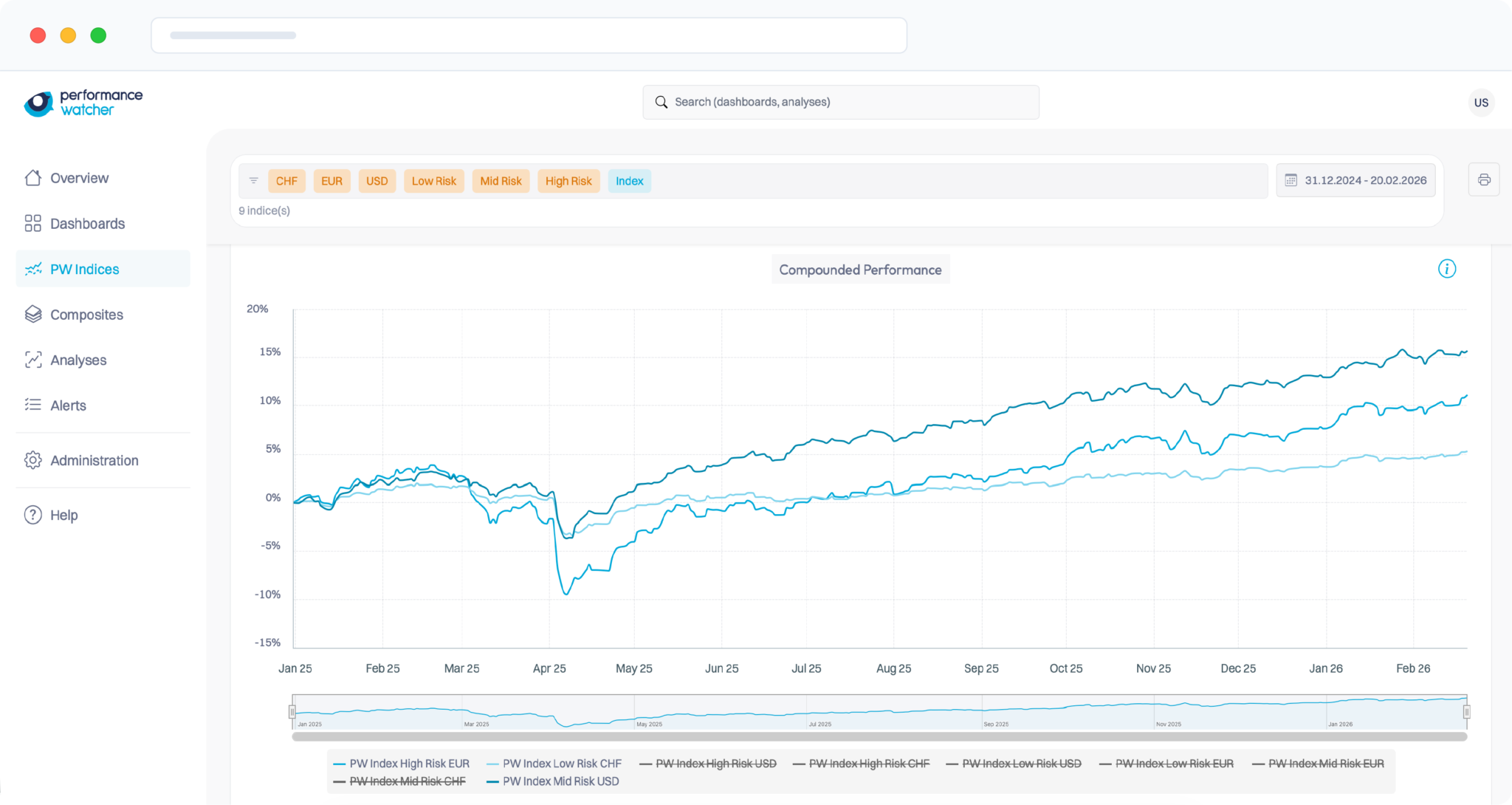Click the High Risk filter tag

[568, 181]
